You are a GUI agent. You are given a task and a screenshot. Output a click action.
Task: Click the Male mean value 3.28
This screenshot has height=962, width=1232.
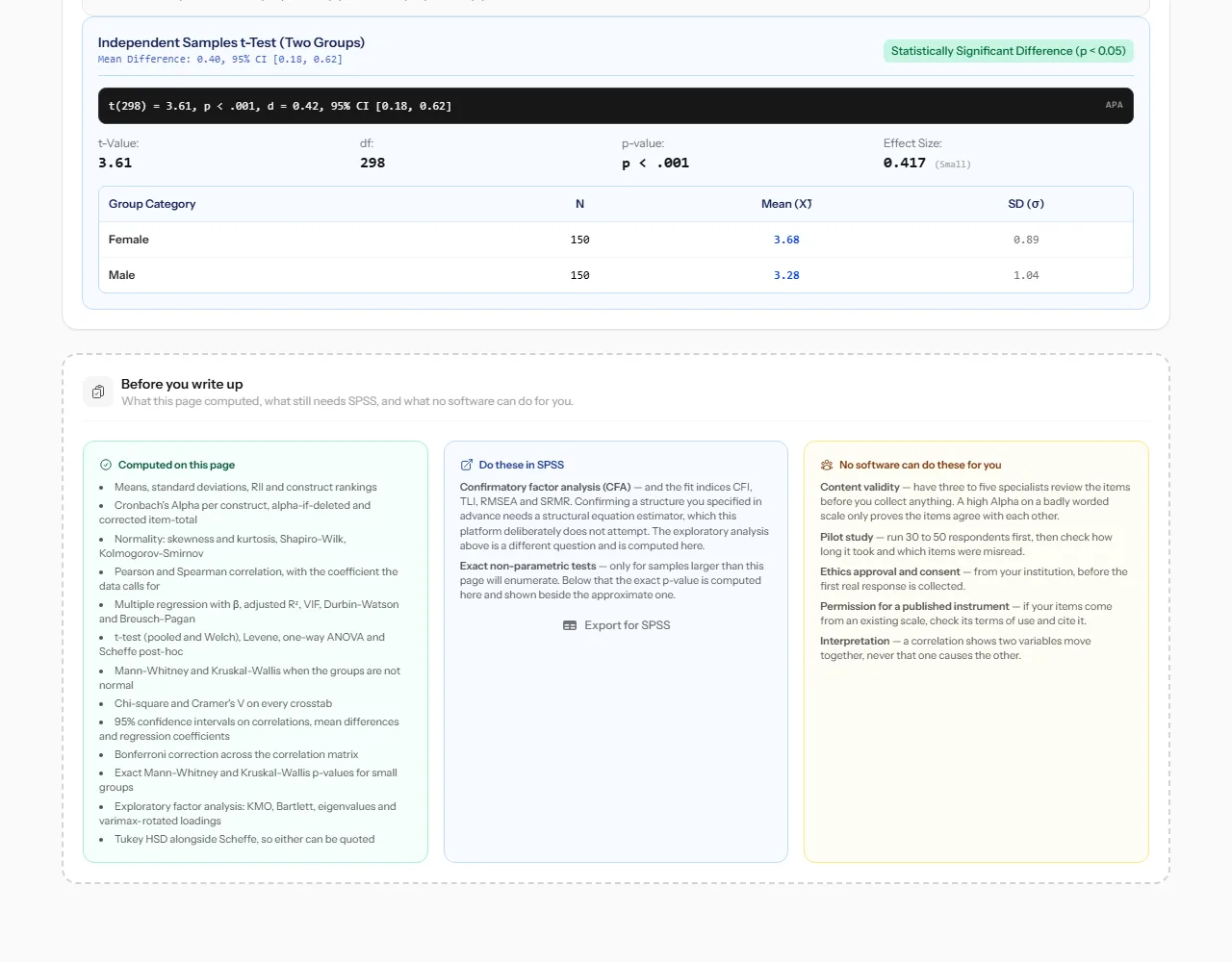(x=786, y=275)
